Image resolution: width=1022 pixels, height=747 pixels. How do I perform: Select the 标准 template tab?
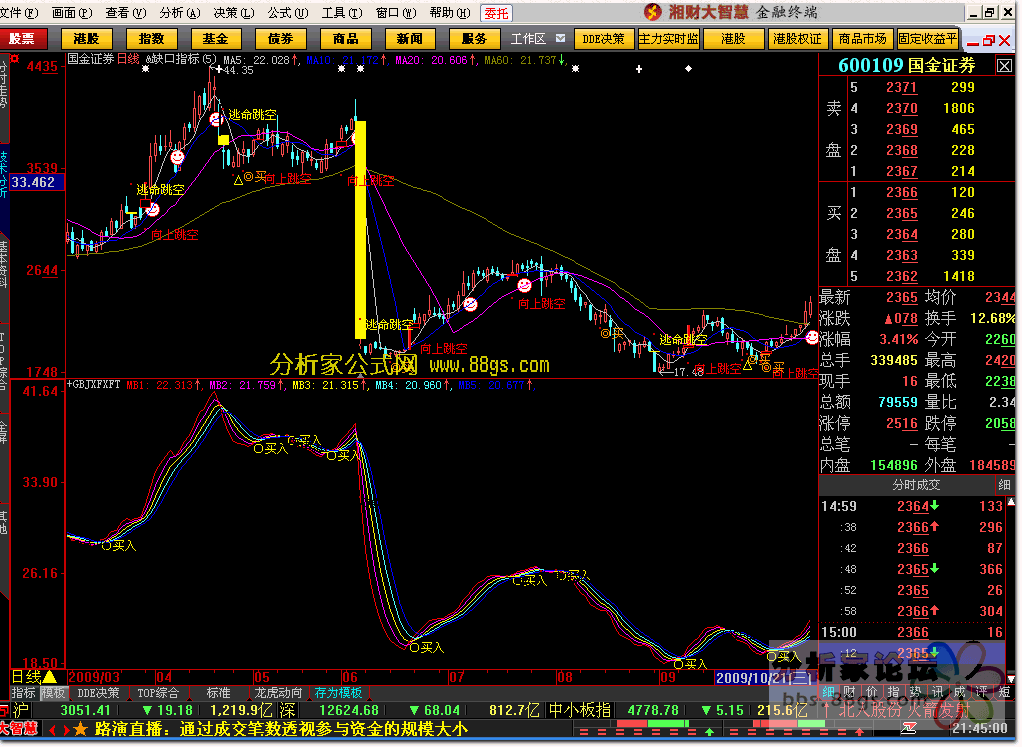tap(218, 693)
